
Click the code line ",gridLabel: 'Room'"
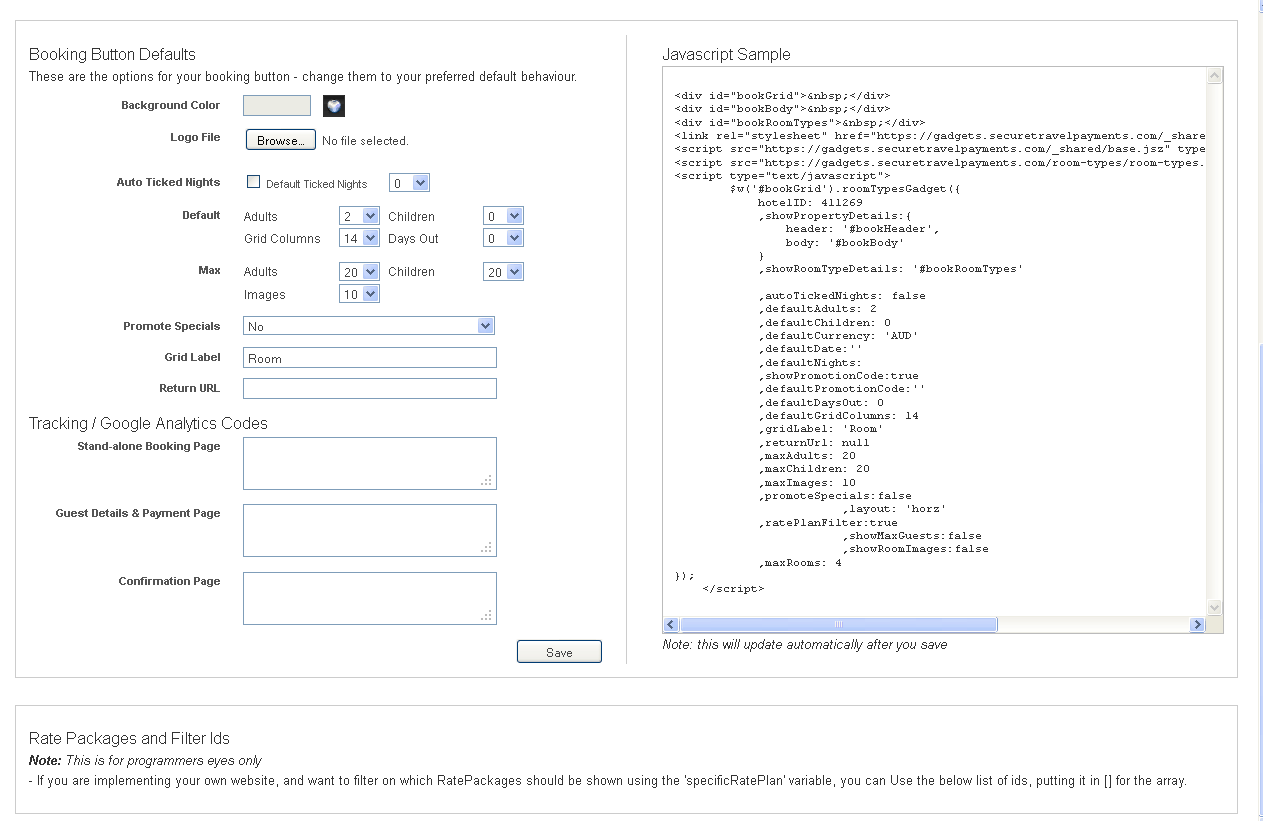pos(820,429)
